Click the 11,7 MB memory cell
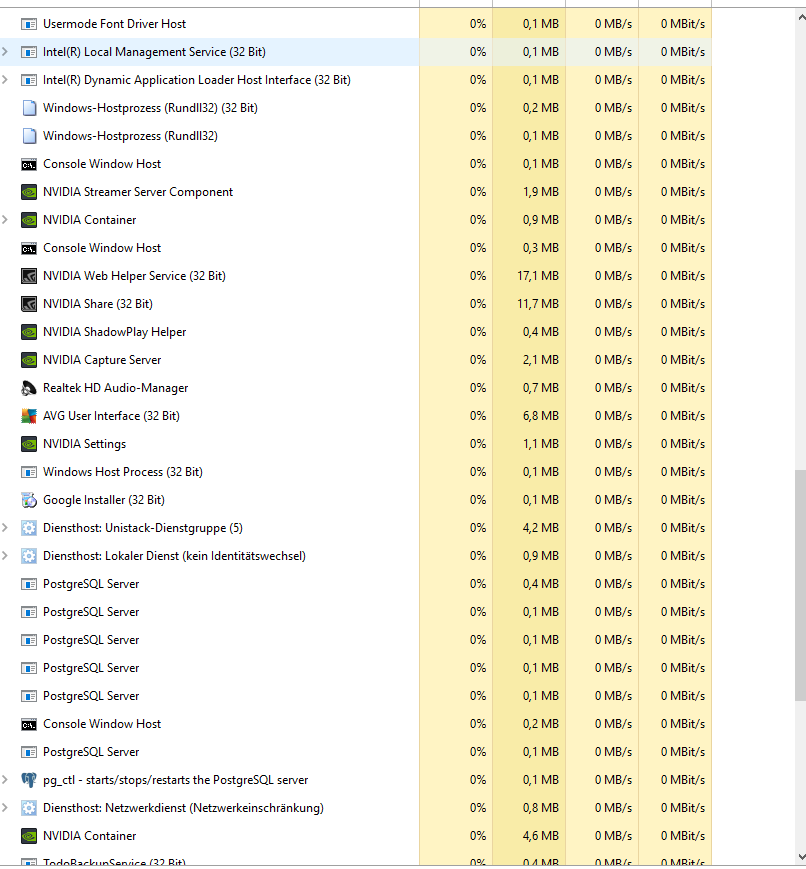Image resolution: width=806 pixels, height=869 pixels. (x=529, y=304)
